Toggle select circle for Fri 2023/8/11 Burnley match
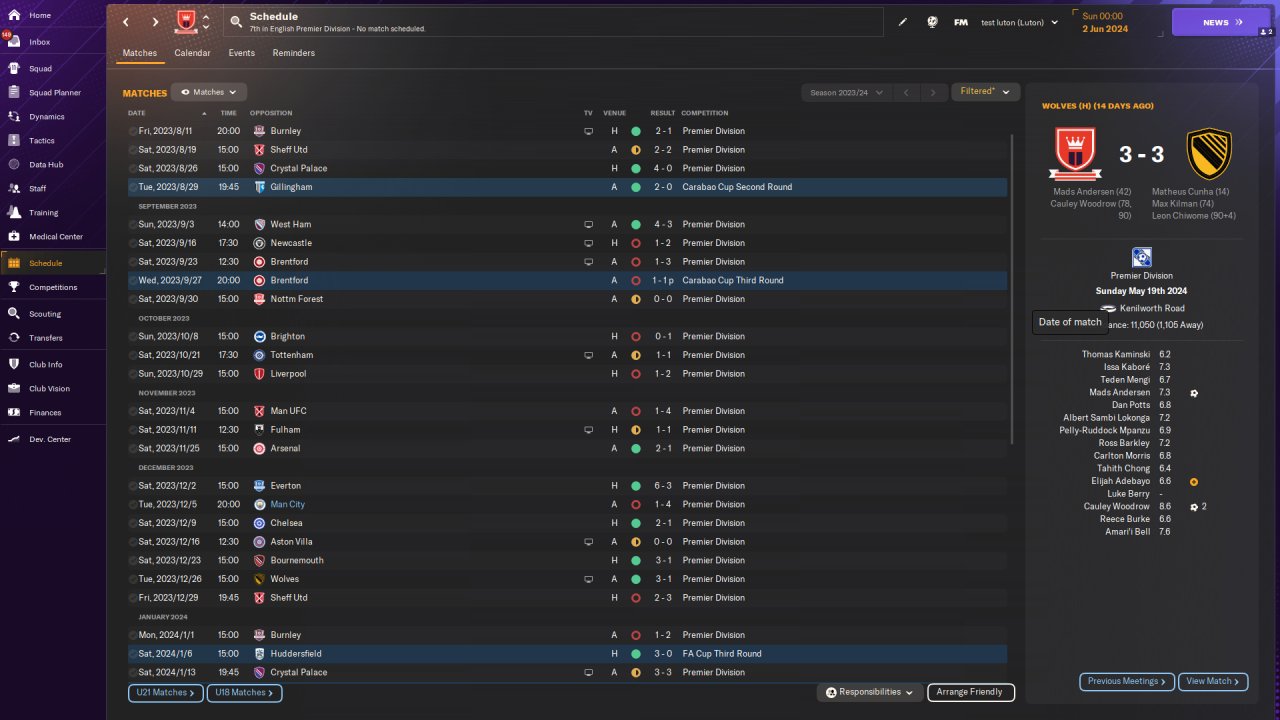 [133, 131]
